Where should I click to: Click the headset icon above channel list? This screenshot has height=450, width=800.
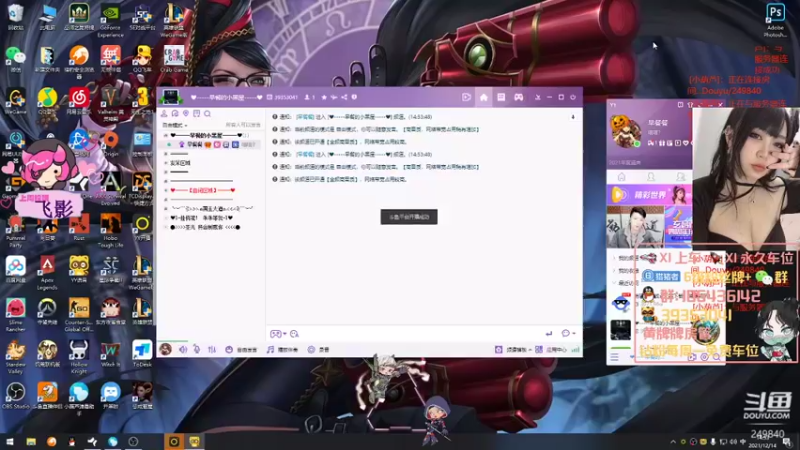[175, 113]
